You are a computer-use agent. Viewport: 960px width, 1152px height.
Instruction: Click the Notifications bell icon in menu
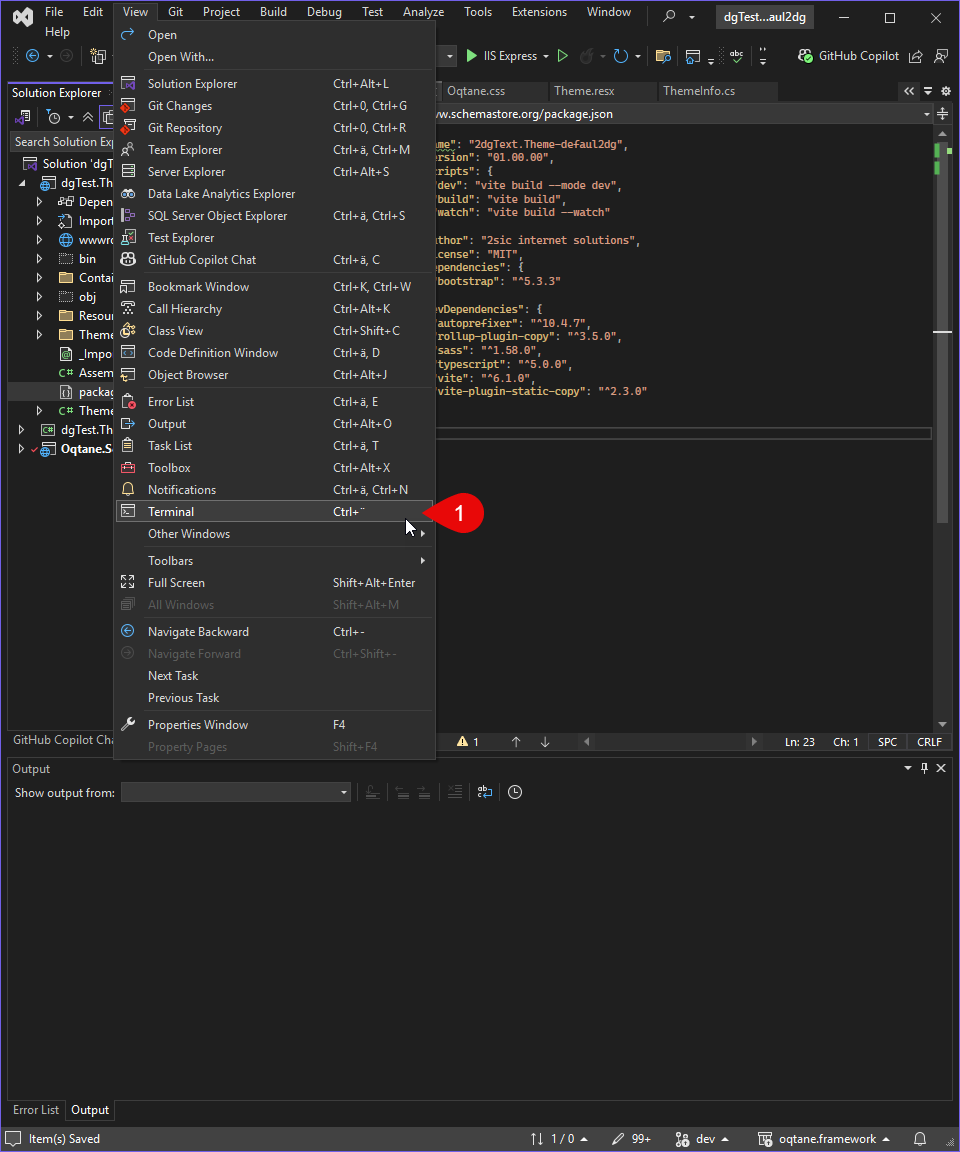pos(128,489)
